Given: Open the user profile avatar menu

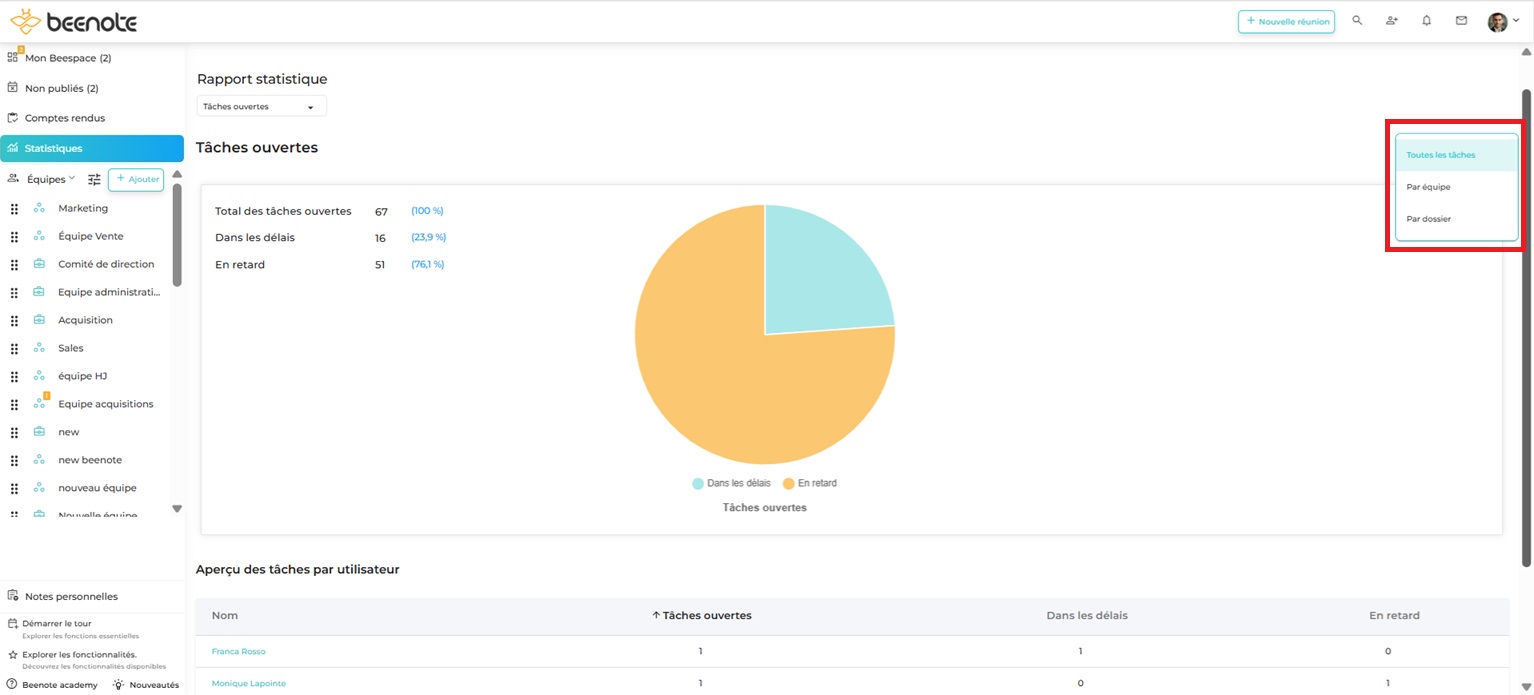Looking at the screenshot, I should 1502,22.
